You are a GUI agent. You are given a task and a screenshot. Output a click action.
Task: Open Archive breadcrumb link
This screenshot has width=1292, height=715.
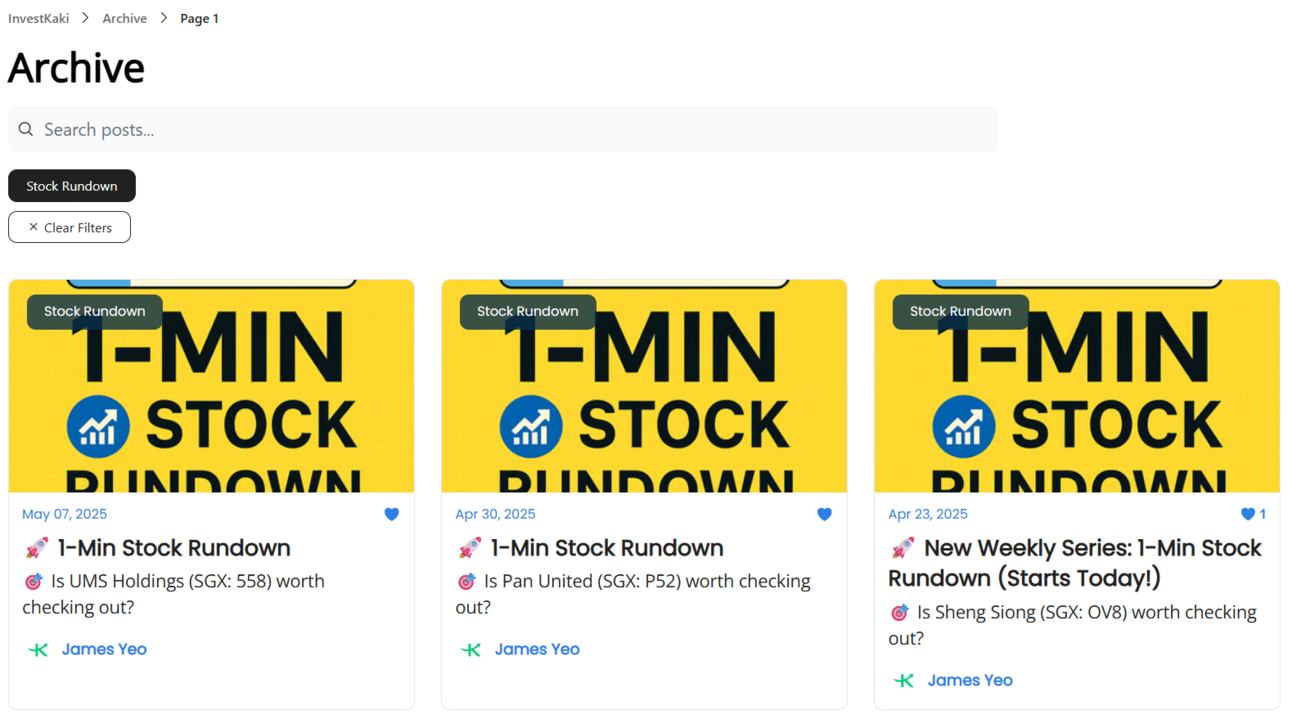(124, 18)
